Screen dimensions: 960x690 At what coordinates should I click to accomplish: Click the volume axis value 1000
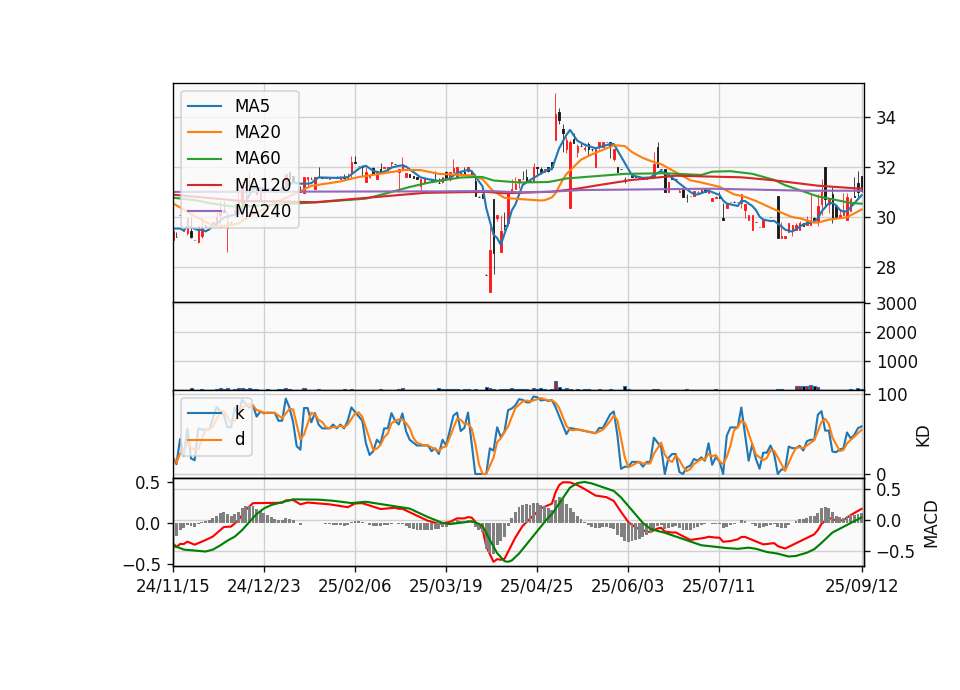[896, 362]
